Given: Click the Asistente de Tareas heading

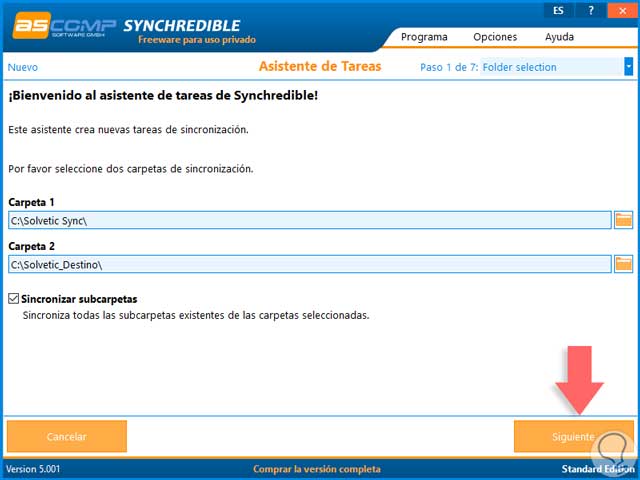Looking at the screenshot, I should (320, 67).
